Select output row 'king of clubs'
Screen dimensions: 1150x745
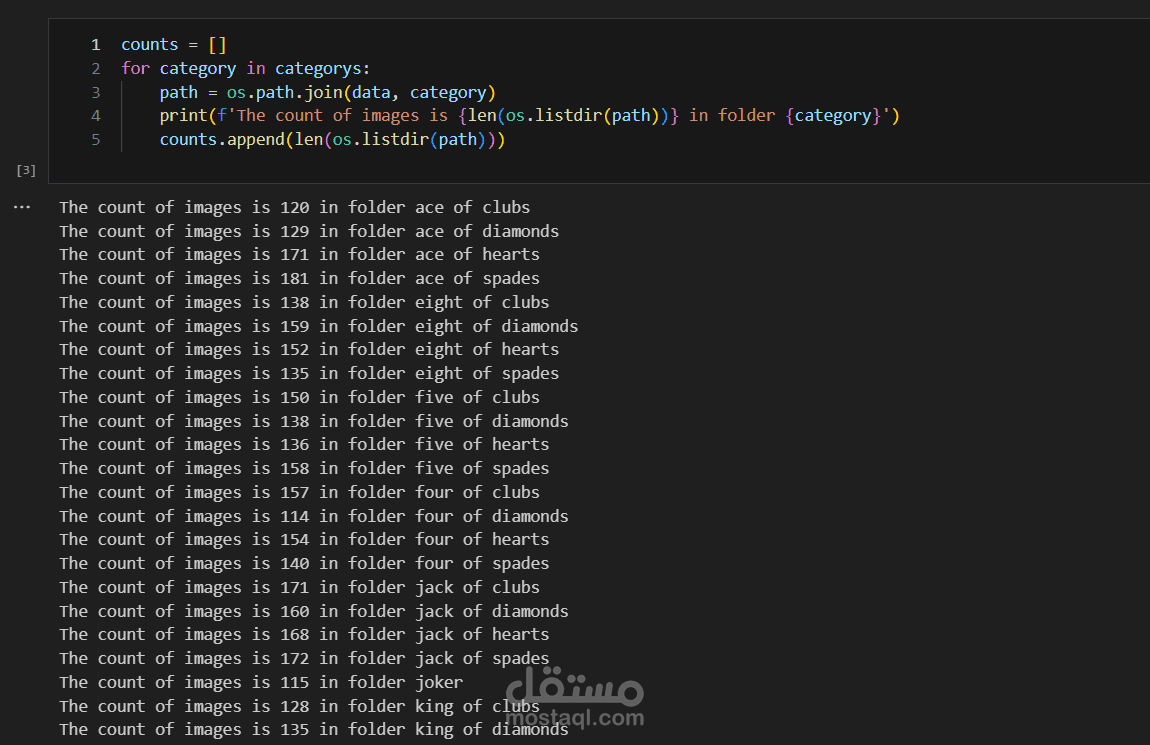(300, 706)
